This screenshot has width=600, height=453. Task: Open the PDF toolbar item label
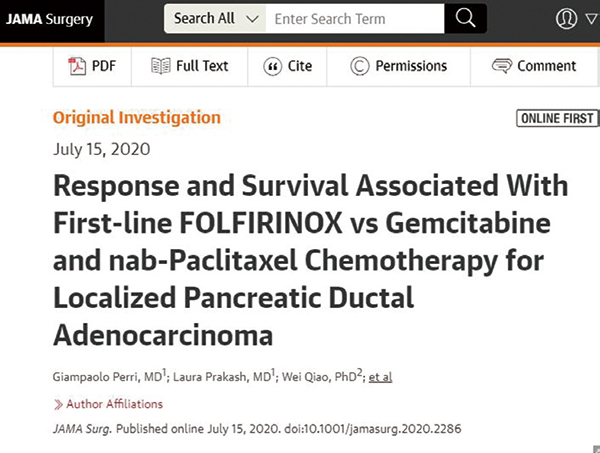[x=104, y=66]
